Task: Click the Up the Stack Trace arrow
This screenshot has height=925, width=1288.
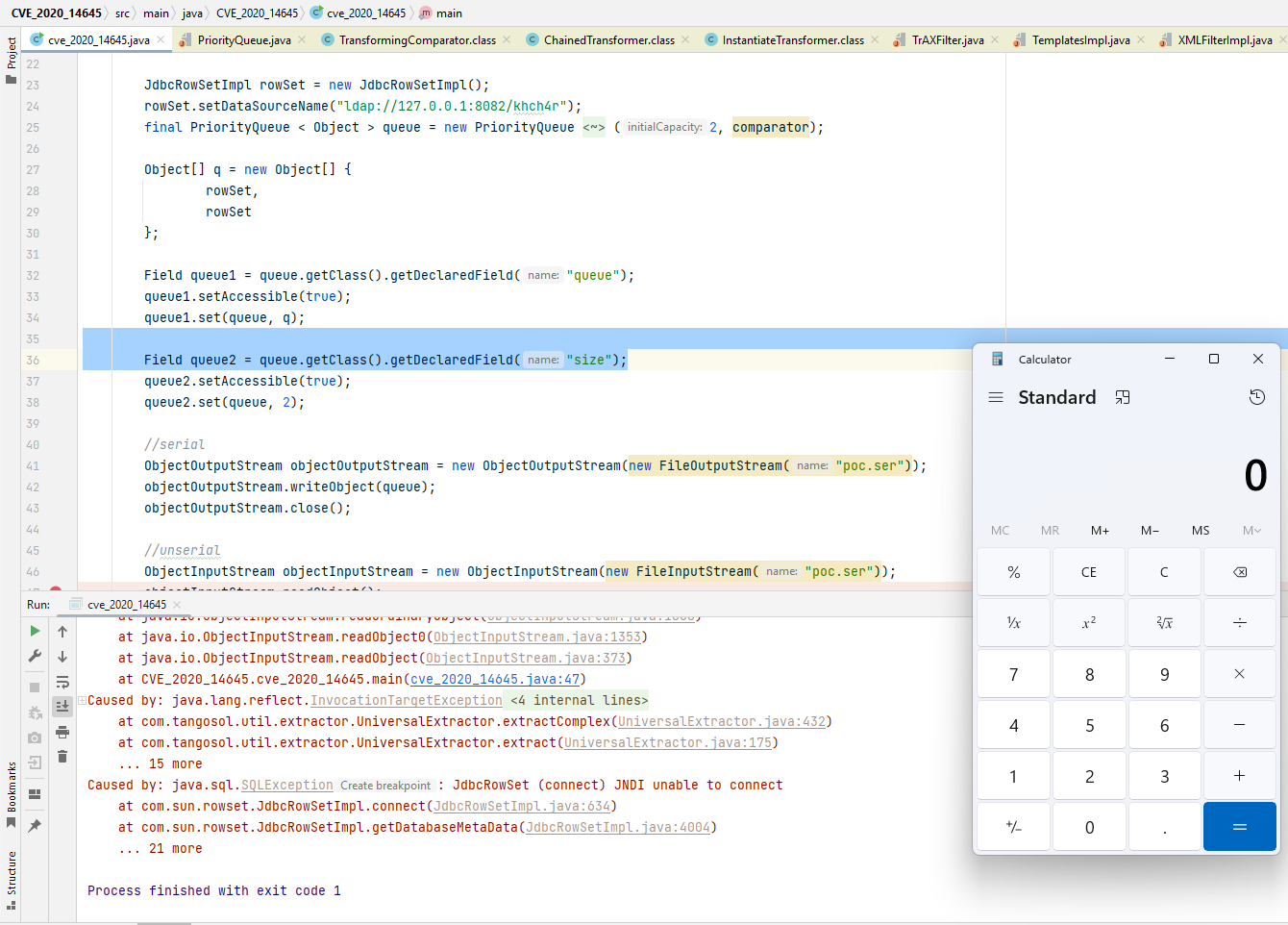Action: 62,632
